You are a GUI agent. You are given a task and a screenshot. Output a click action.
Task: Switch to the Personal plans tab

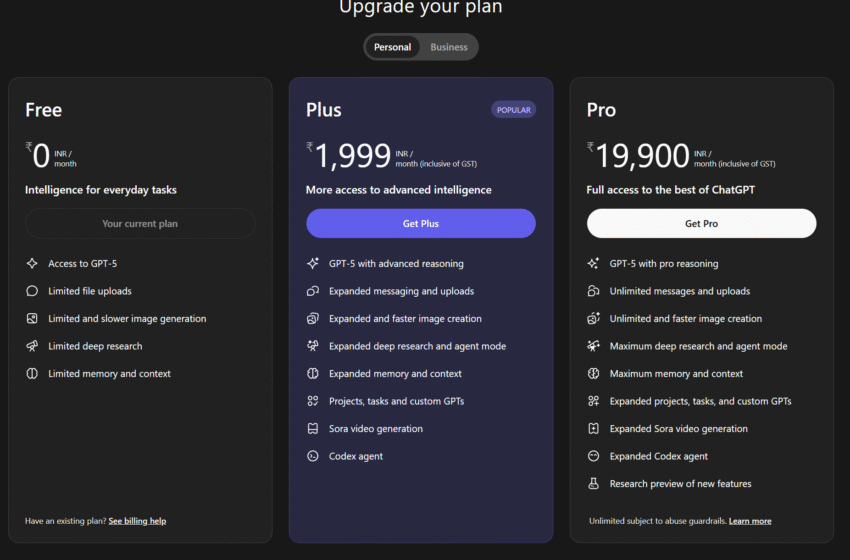tap(393, 47)
